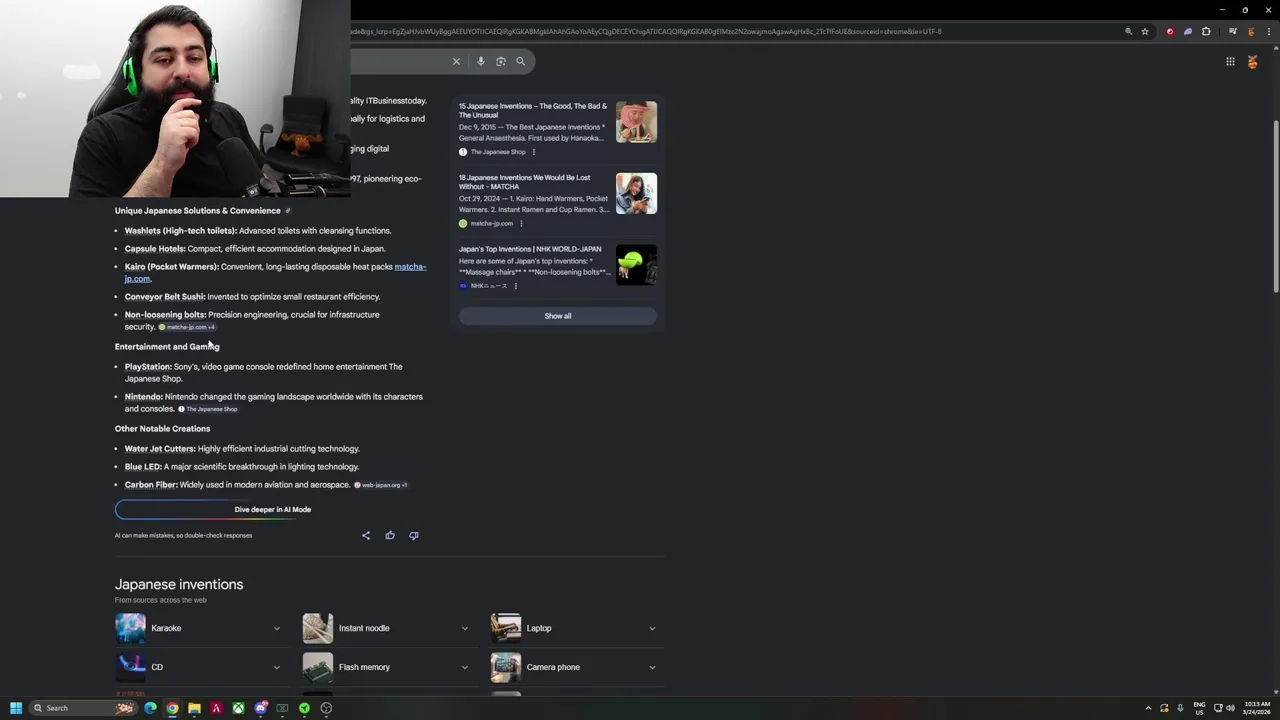Open Japan's Top Inventions NHK WORLD-JAPAN link
The width and height of the screenshot is (1280, 720).
(530, 249)
